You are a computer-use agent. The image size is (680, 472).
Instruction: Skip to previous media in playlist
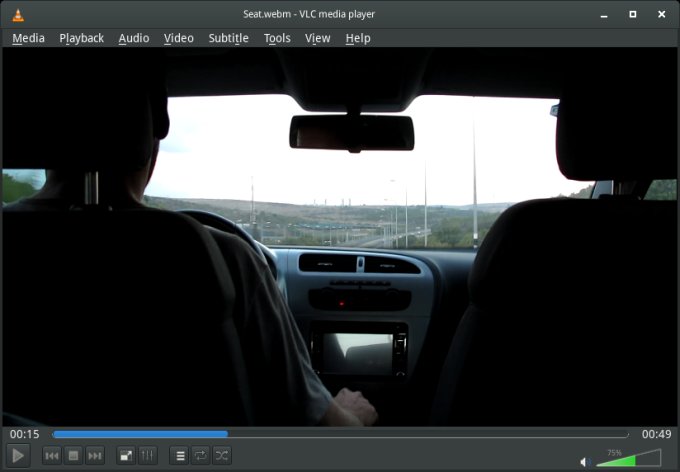coord(52,456)
